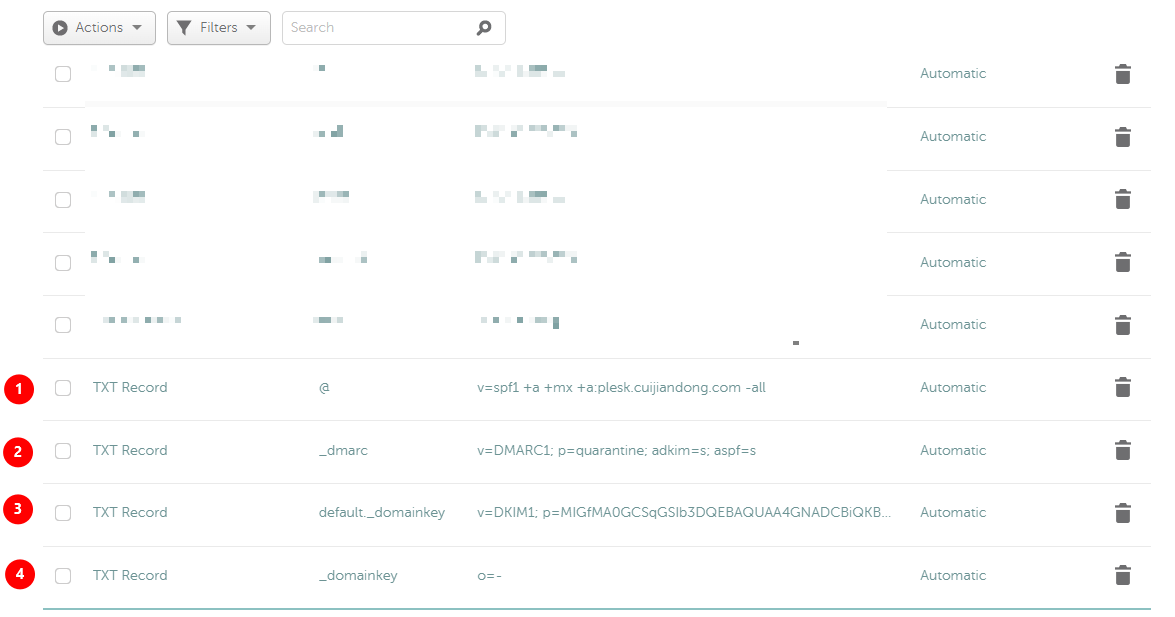Delete the _dmarc TXT record

point(1122,450)
